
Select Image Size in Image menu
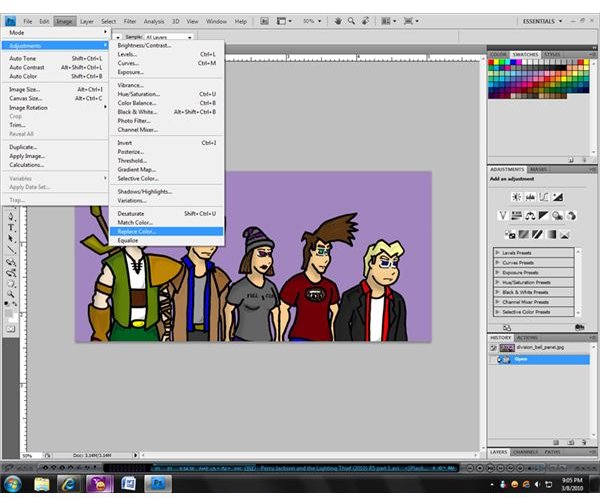(55, 89)
